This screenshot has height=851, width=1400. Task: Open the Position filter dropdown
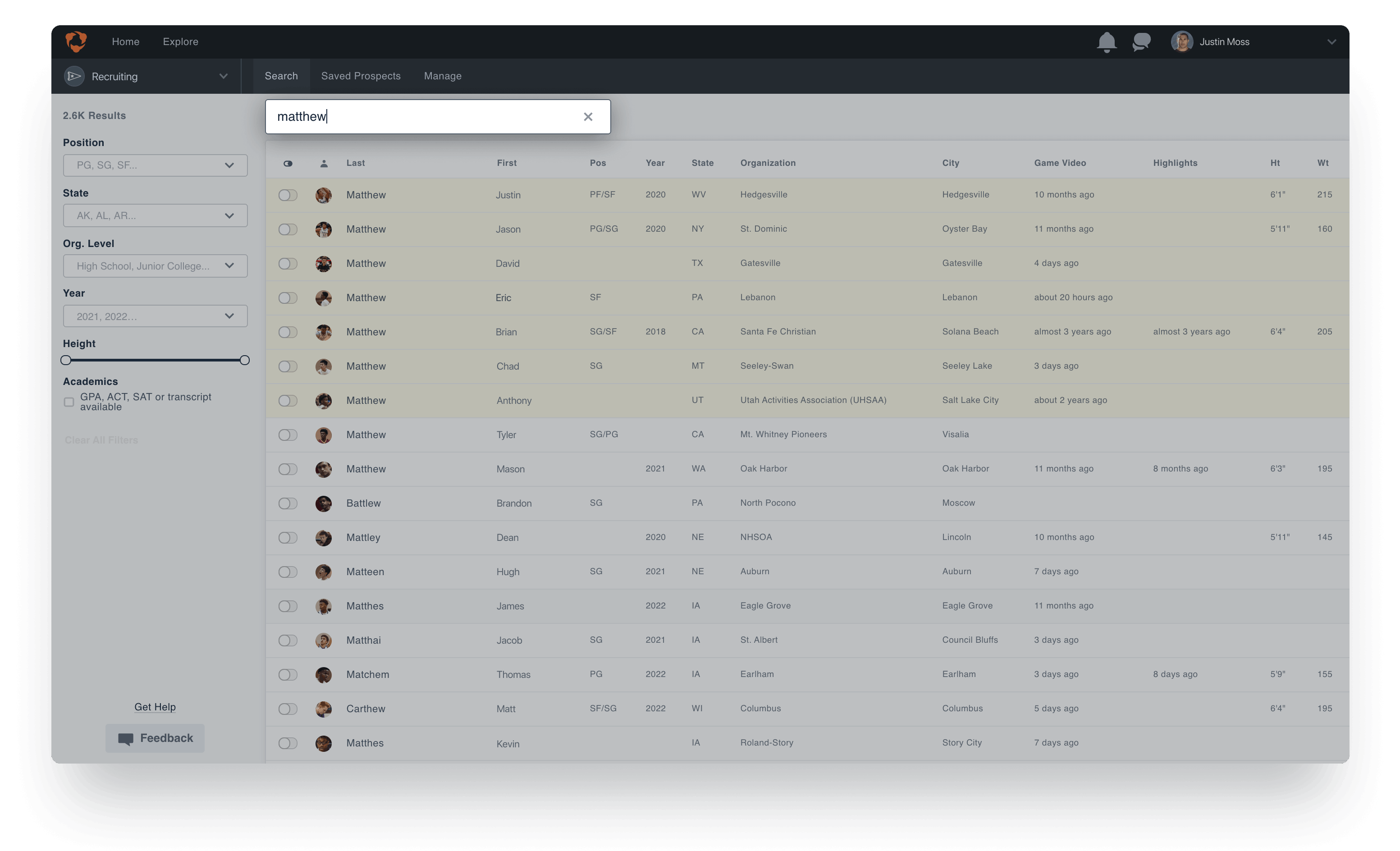click(155, 165)
